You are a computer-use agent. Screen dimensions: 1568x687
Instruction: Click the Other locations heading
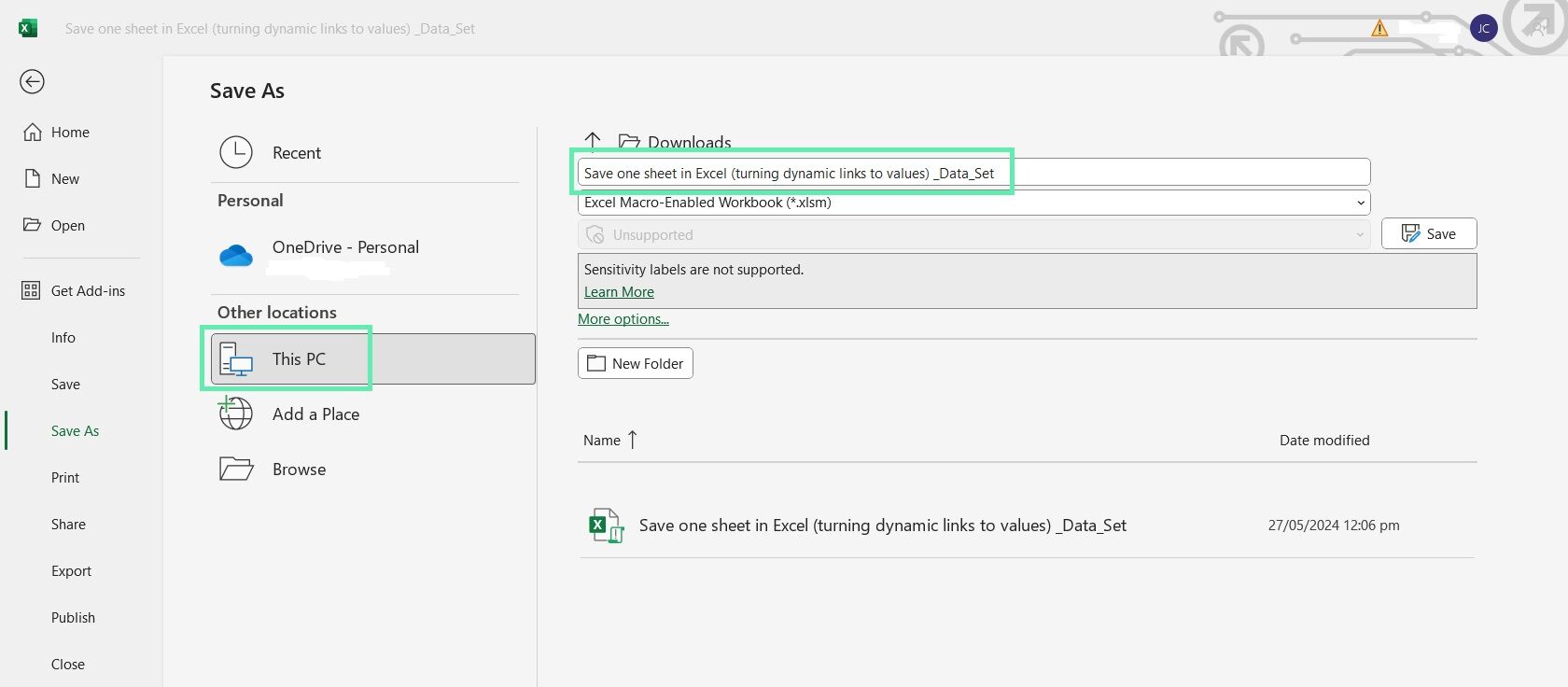pyautogui.click(x=277, y=313)
